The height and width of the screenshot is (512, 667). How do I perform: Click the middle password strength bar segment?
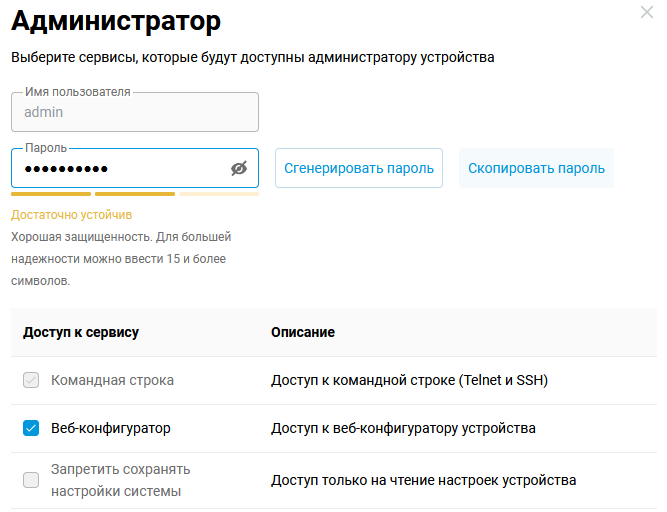point(135,194)
